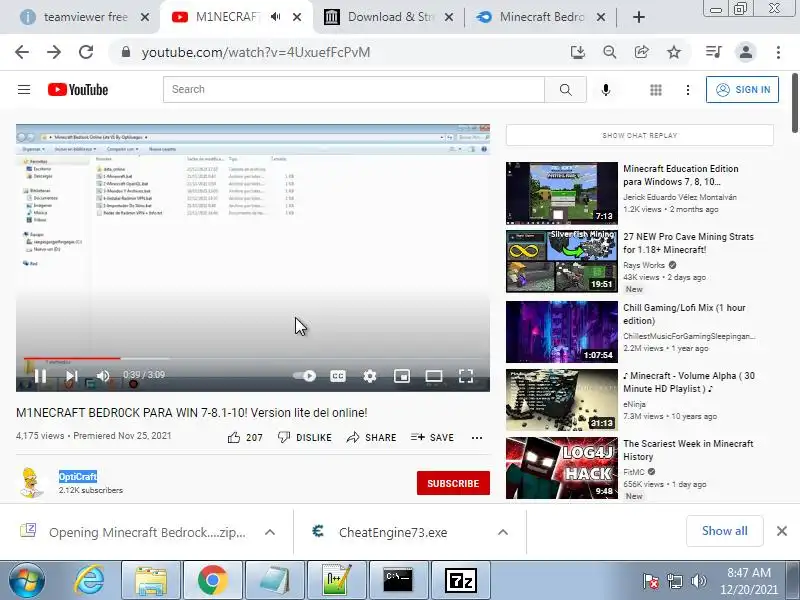The image size is (800, 600).
Task: Open the Chrome profile avatar
Action: coord(745,52)
